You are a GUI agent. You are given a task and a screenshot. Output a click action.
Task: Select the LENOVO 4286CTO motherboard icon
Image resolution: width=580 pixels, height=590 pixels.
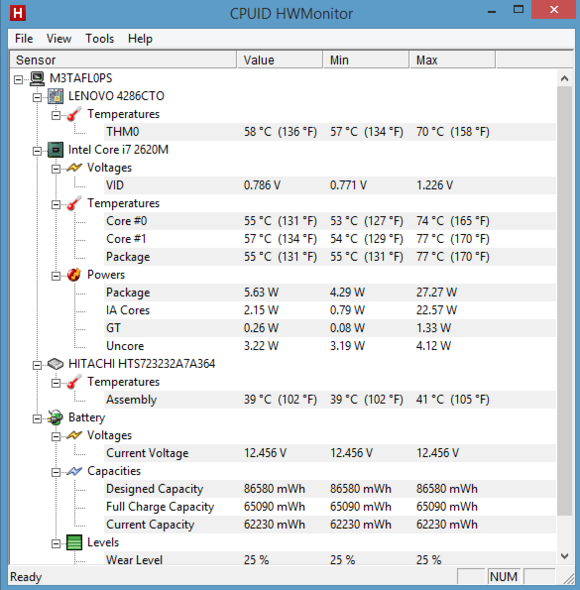tap(56, 96)
